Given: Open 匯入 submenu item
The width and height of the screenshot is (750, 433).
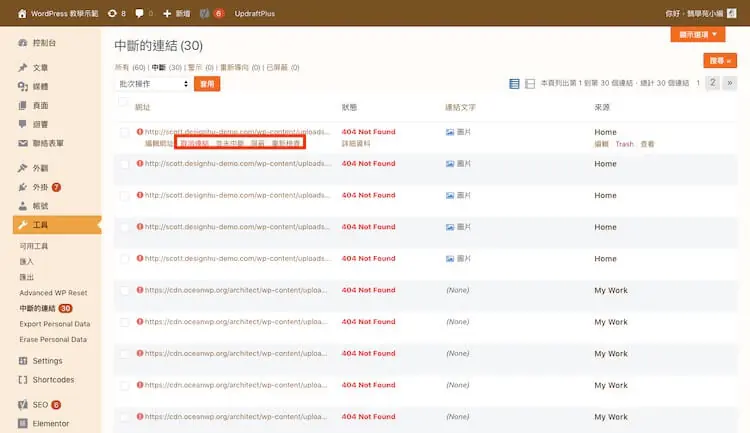Looking at the screenshot, I should [x=26, y=261].
